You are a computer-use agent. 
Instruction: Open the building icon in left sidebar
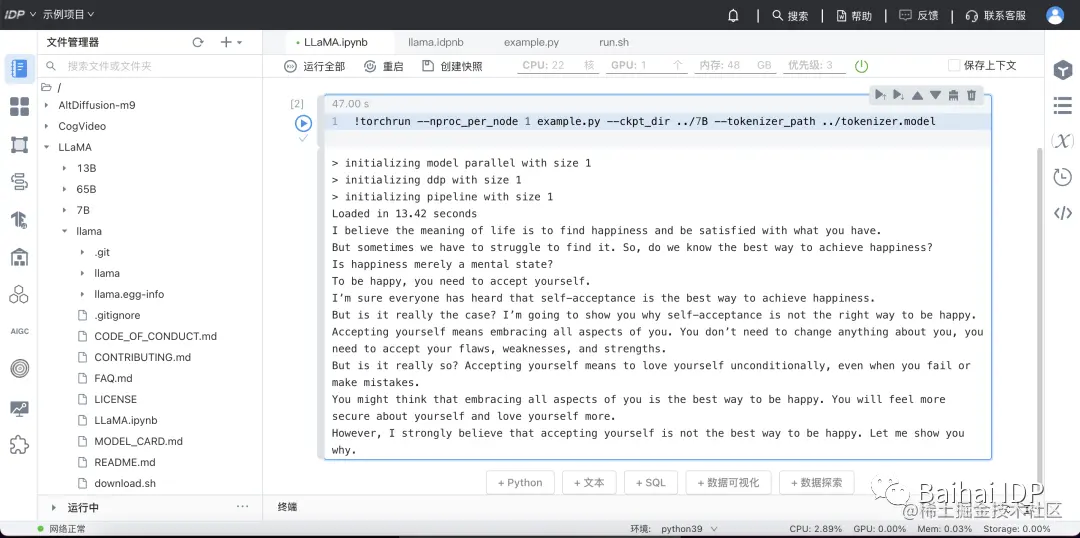coord(19,257)
